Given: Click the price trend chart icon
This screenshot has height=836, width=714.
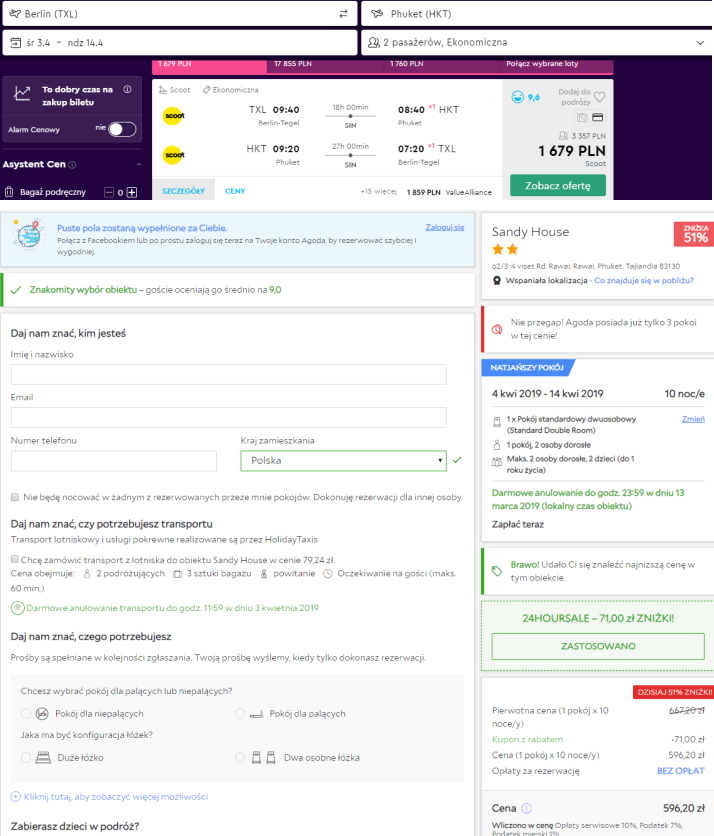Looking at the screenshot, I should 22,93.
